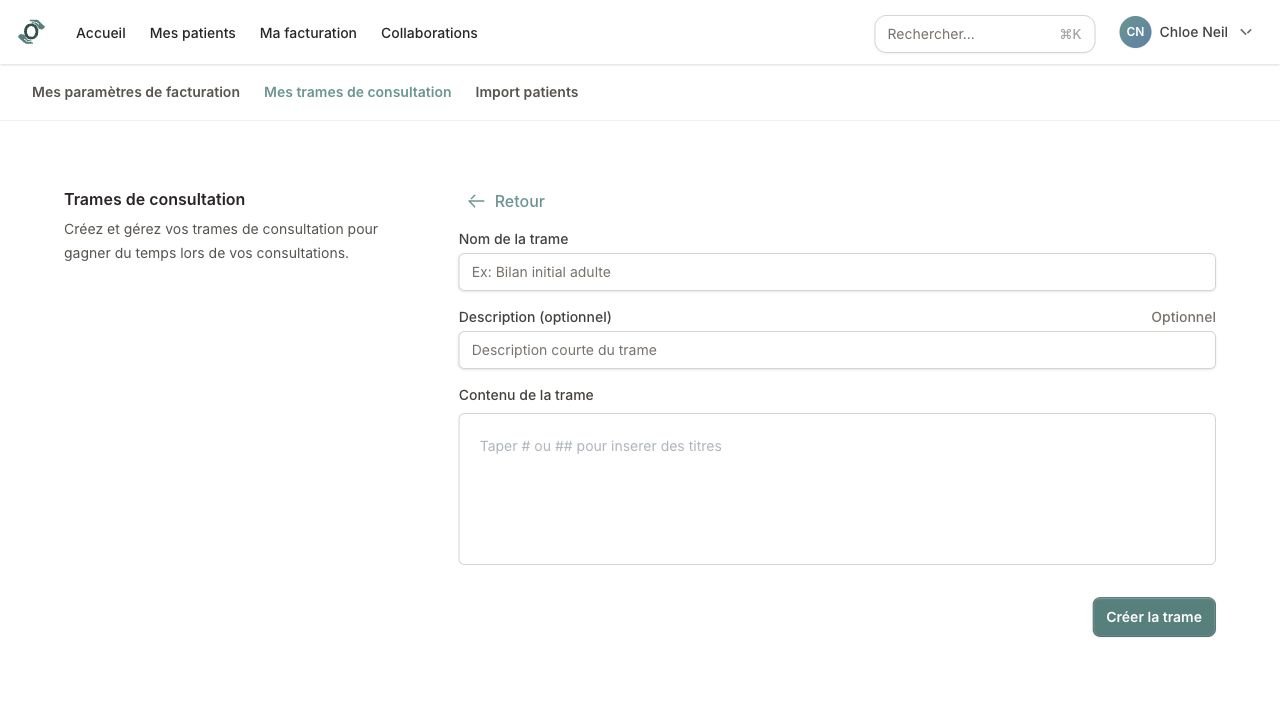The width and height of the screenshot is (1280, 720).
Task: Go to Mes patients
Action: (193, 33)
